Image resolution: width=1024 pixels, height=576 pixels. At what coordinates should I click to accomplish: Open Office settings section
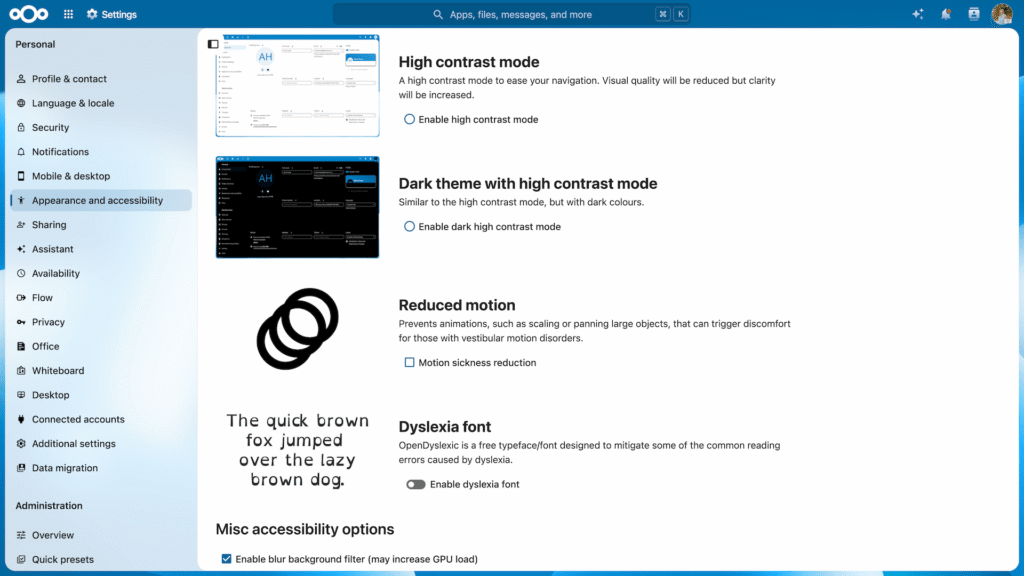click(x=101, y=346)
